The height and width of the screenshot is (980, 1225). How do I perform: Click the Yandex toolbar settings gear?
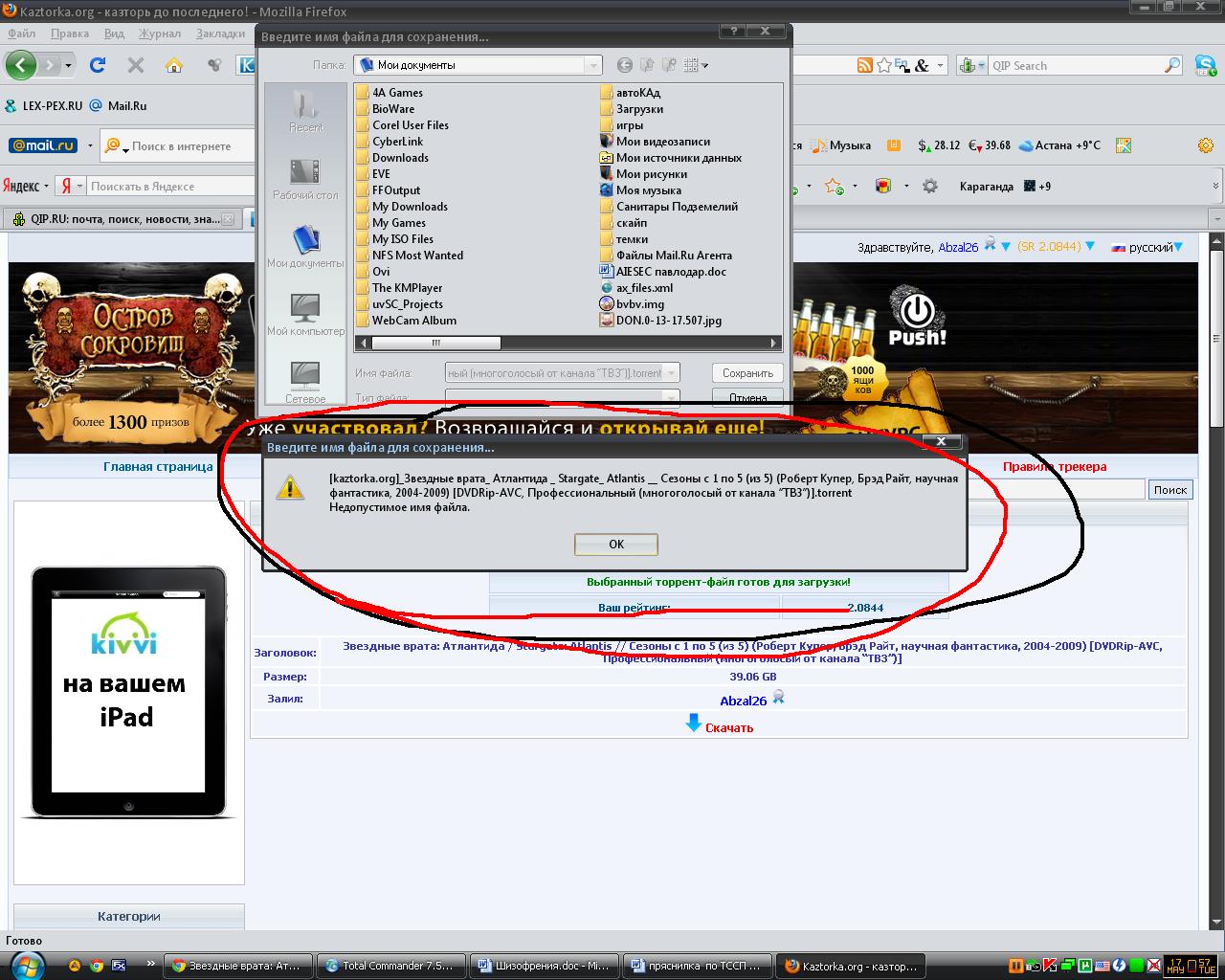929,186
